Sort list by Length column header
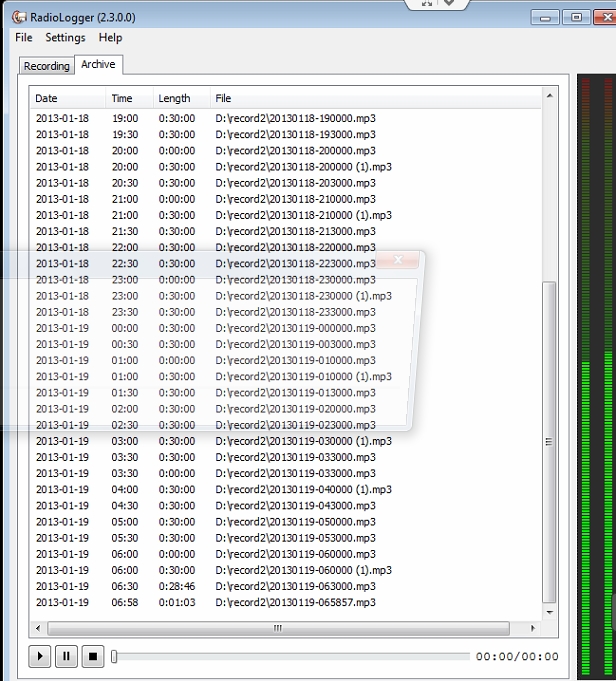Viewport: 616px width, 681px height. (181, 98)
